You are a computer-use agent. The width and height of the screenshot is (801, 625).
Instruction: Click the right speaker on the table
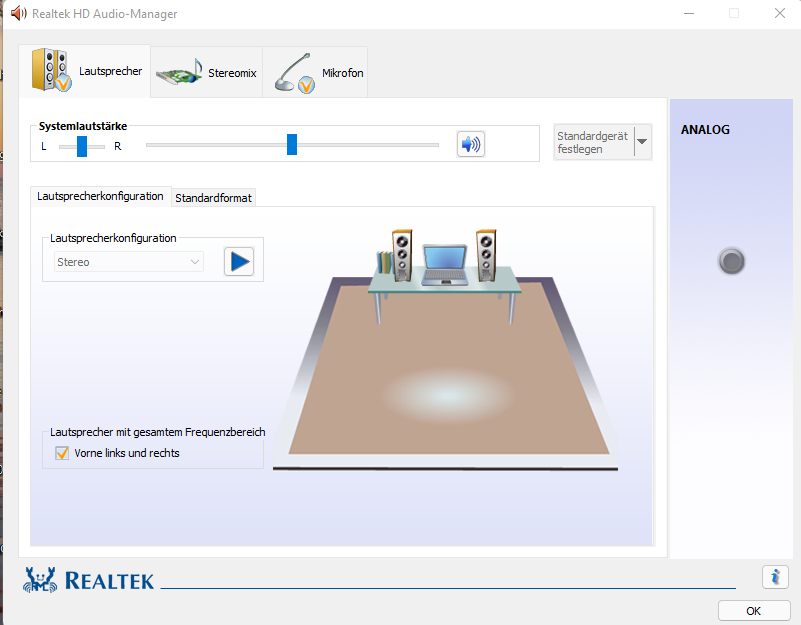[486, 255]
